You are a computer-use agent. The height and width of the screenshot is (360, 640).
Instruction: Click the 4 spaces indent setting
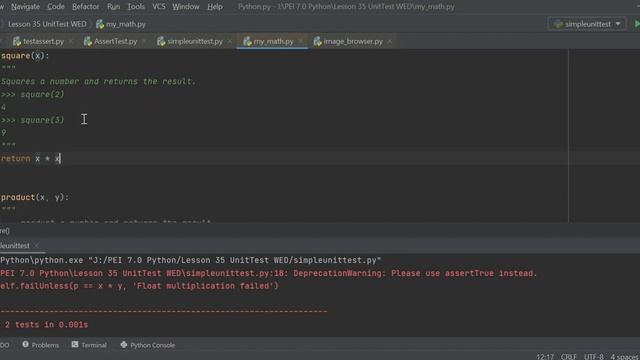pos(625,357)
